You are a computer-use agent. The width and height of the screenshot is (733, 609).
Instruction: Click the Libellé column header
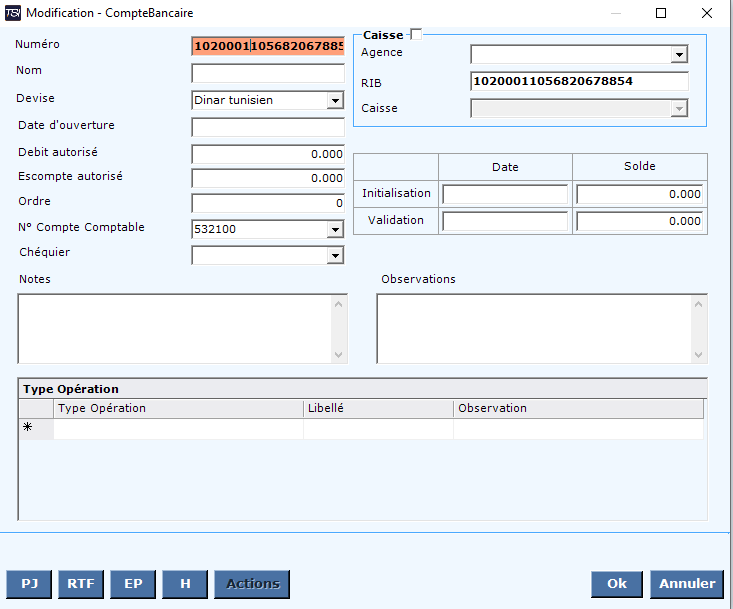378,408
